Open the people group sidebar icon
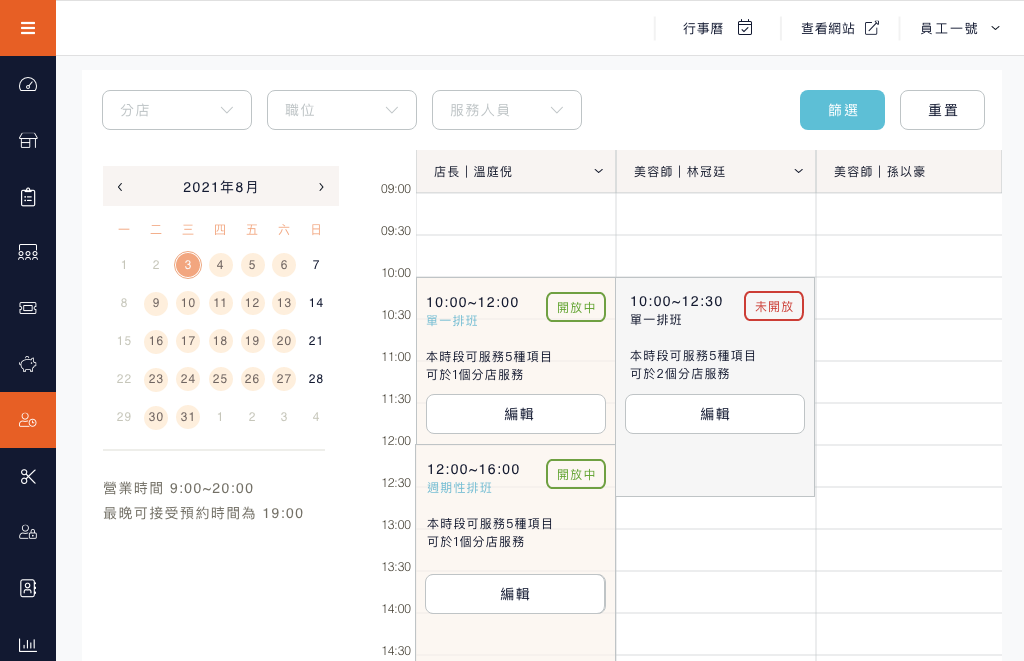 [x=27, y=252]
